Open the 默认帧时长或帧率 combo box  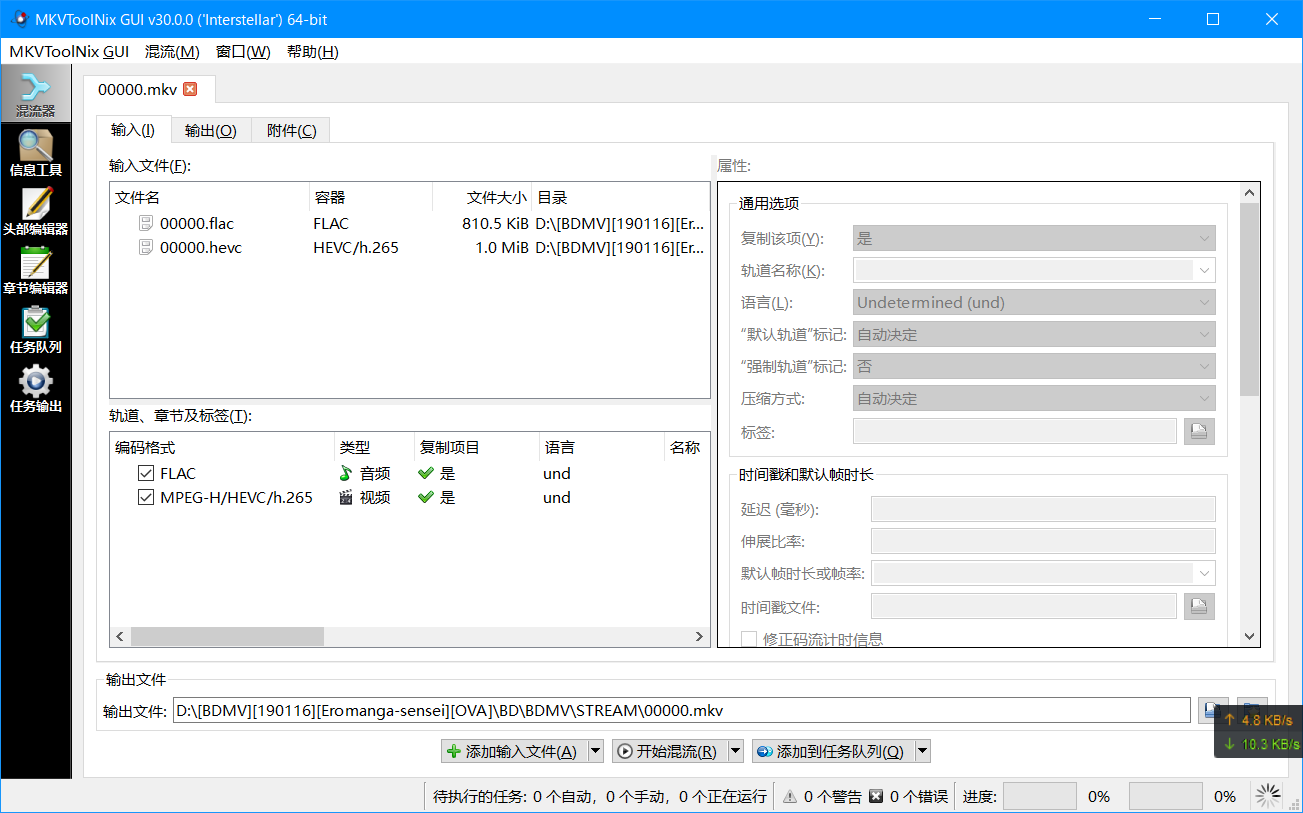click(x=1043, y=573)
